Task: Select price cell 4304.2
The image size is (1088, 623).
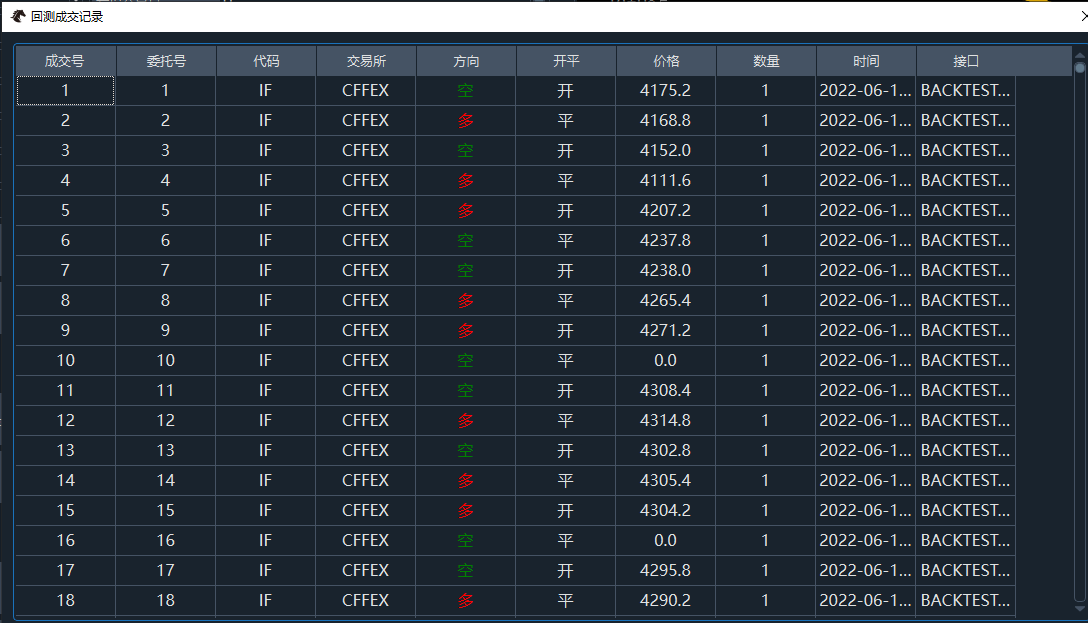Action: [x=665, y=510]
